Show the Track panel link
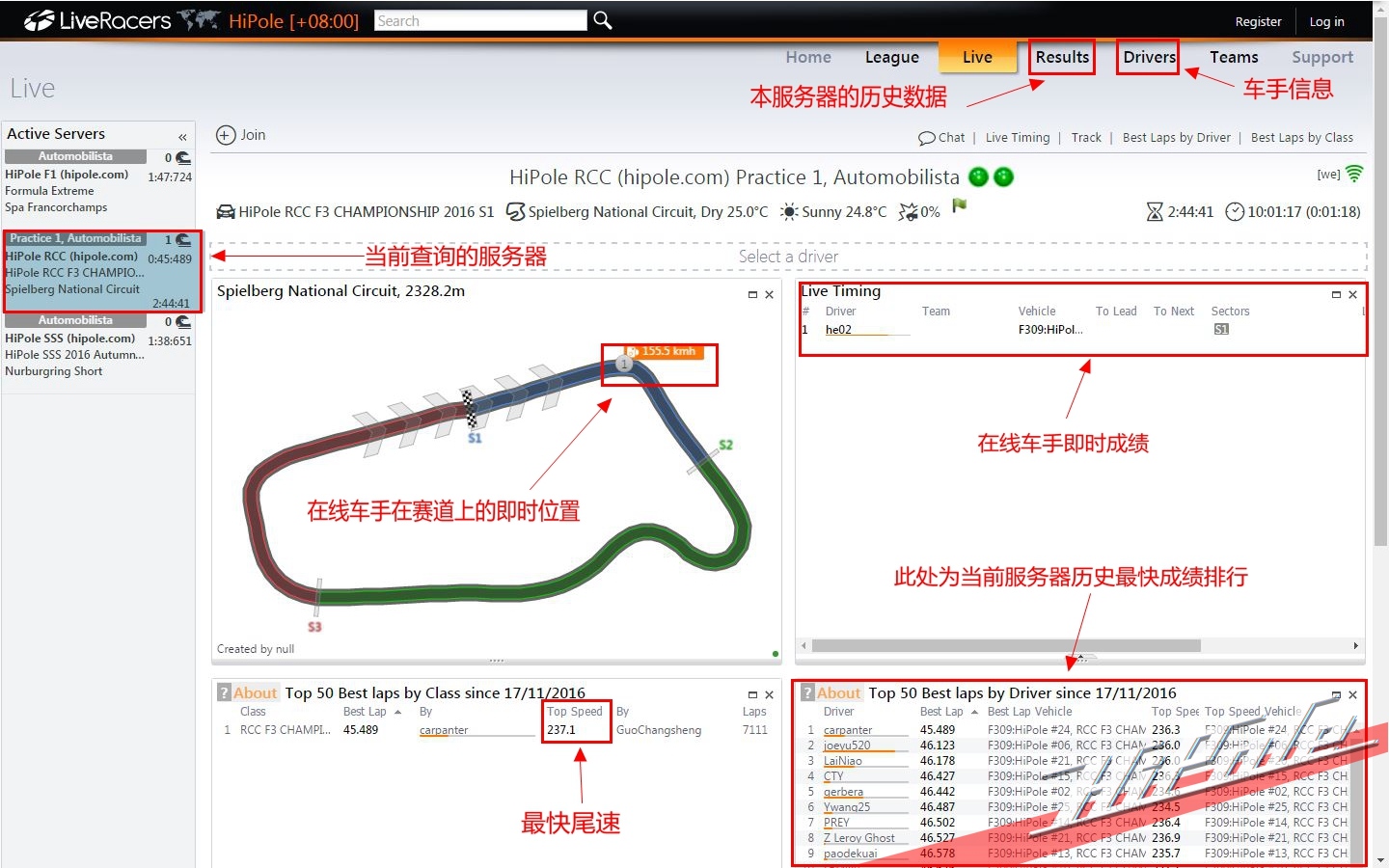The width and height of the screenshot is (1389, 868). pos(1086,138)
